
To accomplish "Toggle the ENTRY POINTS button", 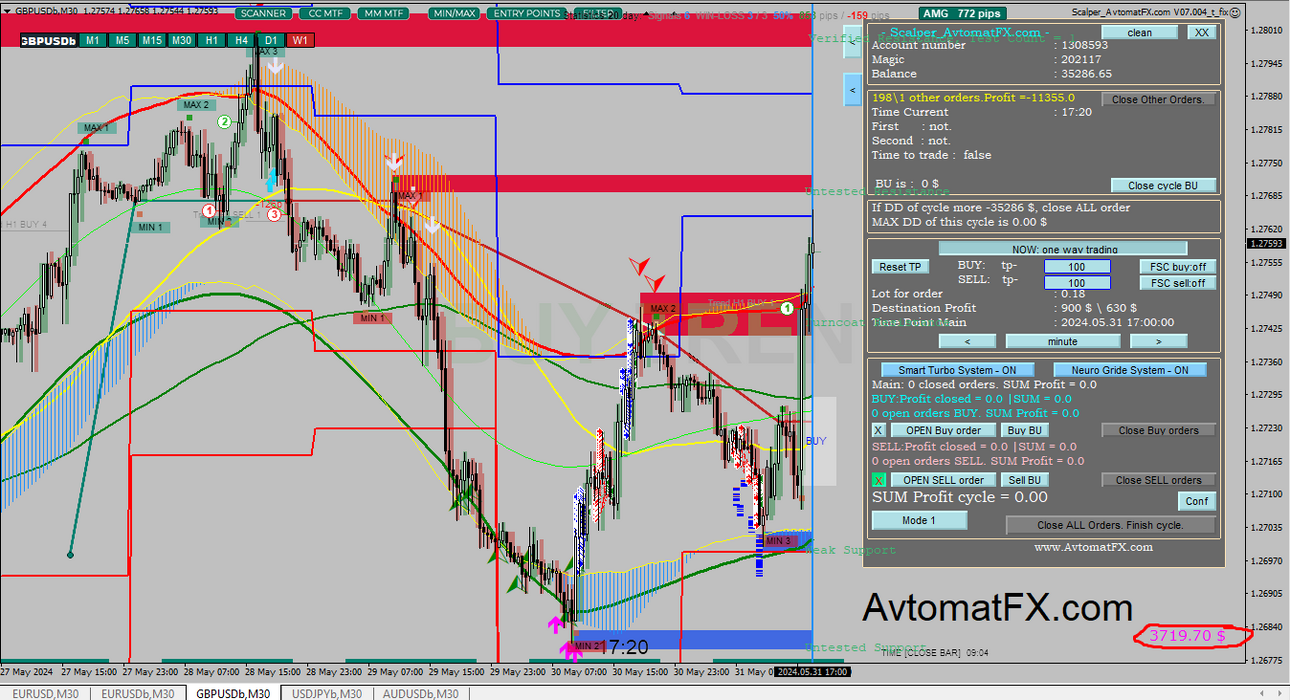I will 527,14.
